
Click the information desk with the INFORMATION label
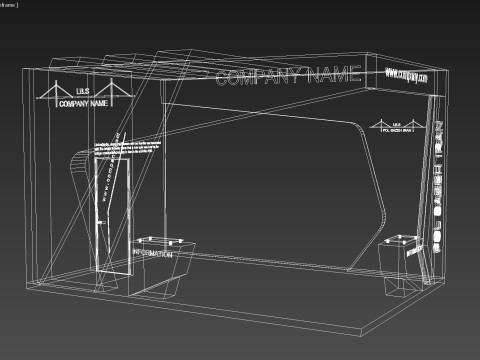[x=162, y=267]
